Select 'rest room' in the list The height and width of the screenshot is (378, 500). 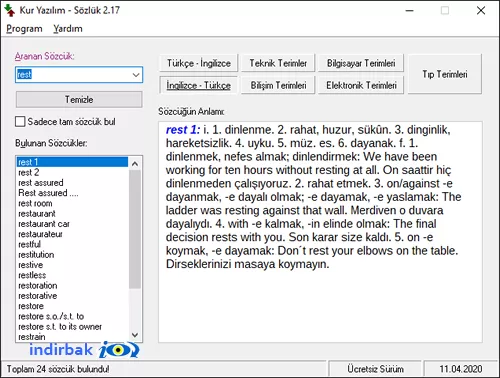coord(72,203)
